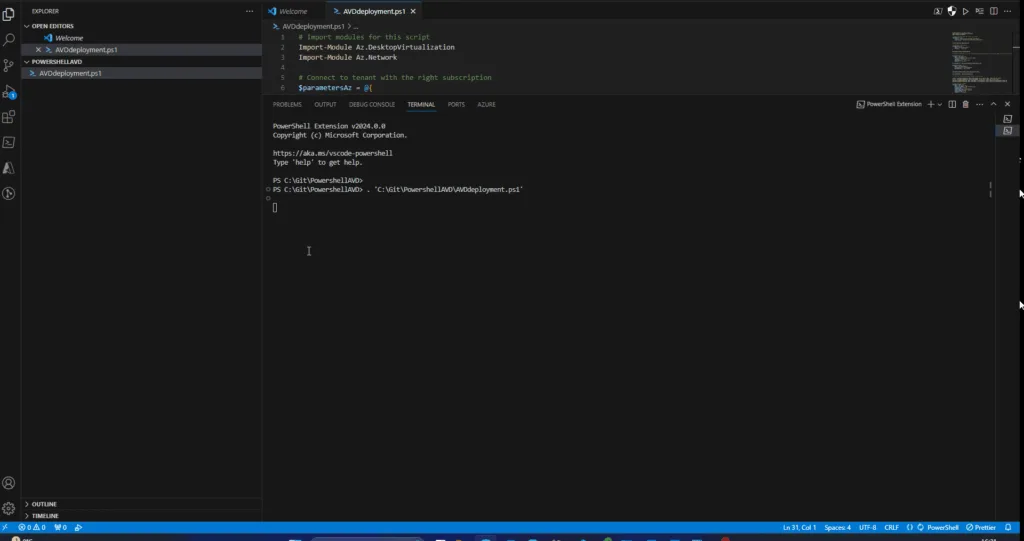
Task: Switch to the Problems panel tab
Action: [287, 104]
